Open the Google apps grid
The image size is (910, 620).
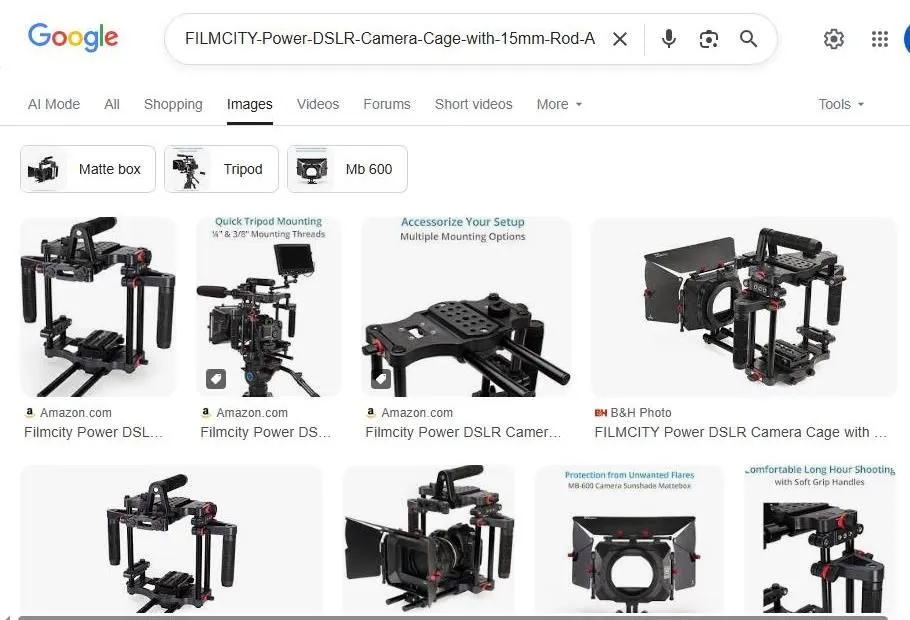coord(880,39)
